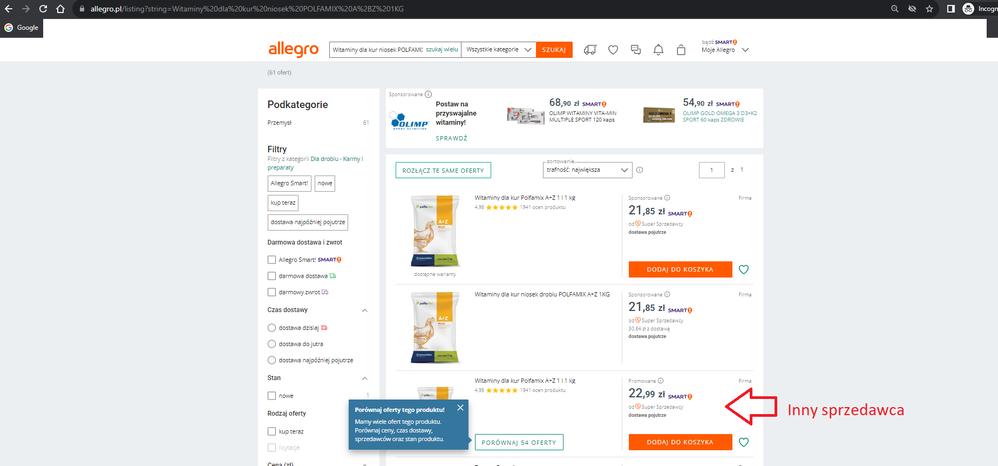Select the Przemysł subcategory
The image size is (998, 466).
[280, 123]
